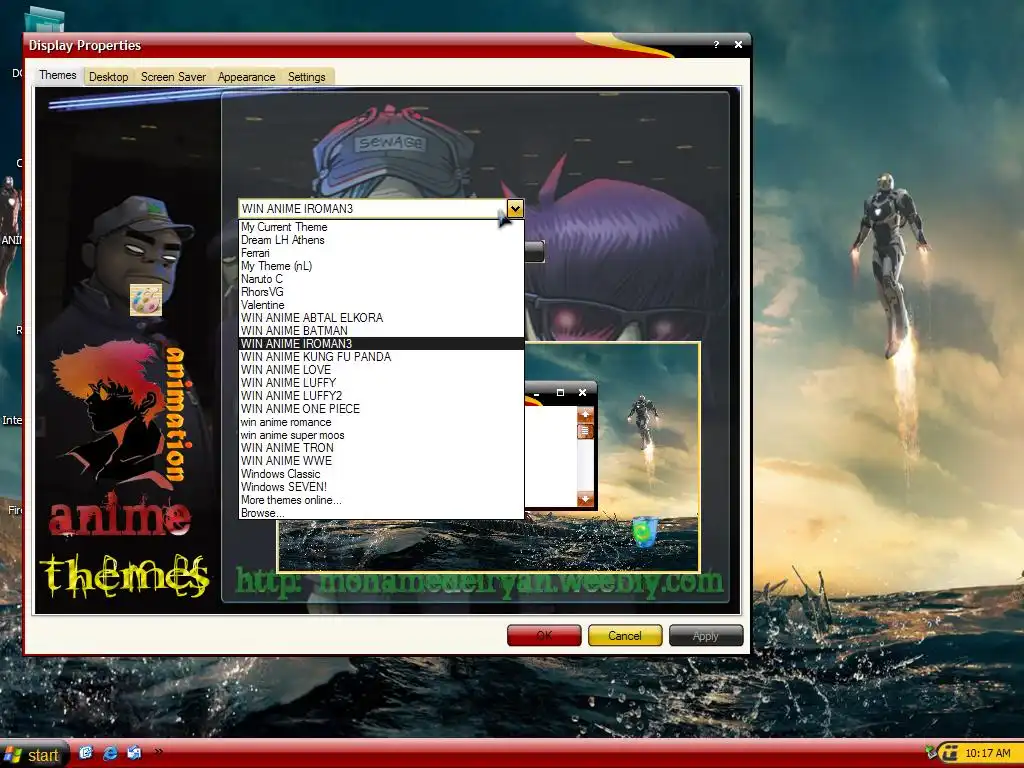
Task: Choose the RhorsVG theme
Action: (381, 292)
